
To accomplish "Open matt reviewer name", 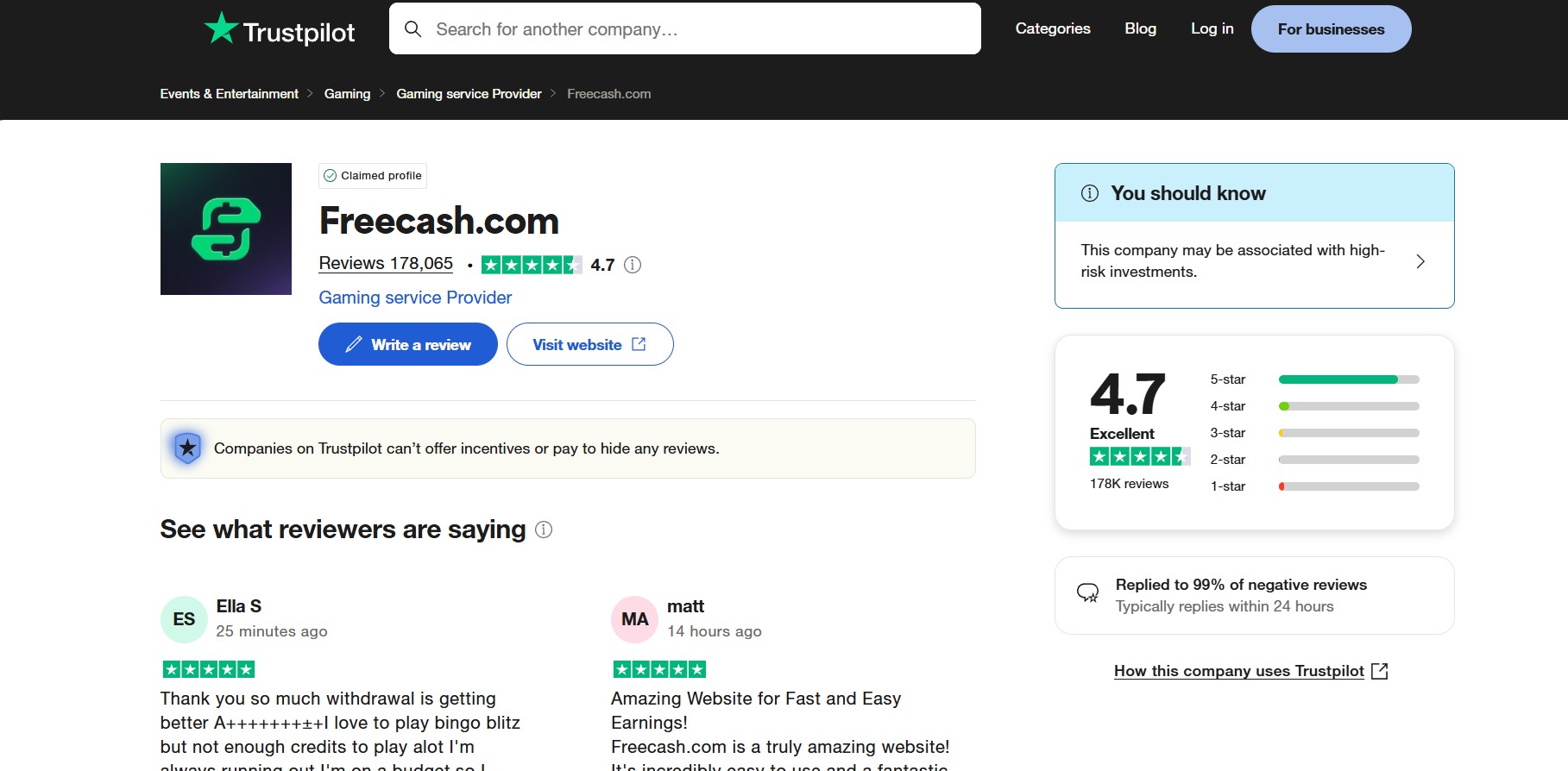I will coord(685,606).
